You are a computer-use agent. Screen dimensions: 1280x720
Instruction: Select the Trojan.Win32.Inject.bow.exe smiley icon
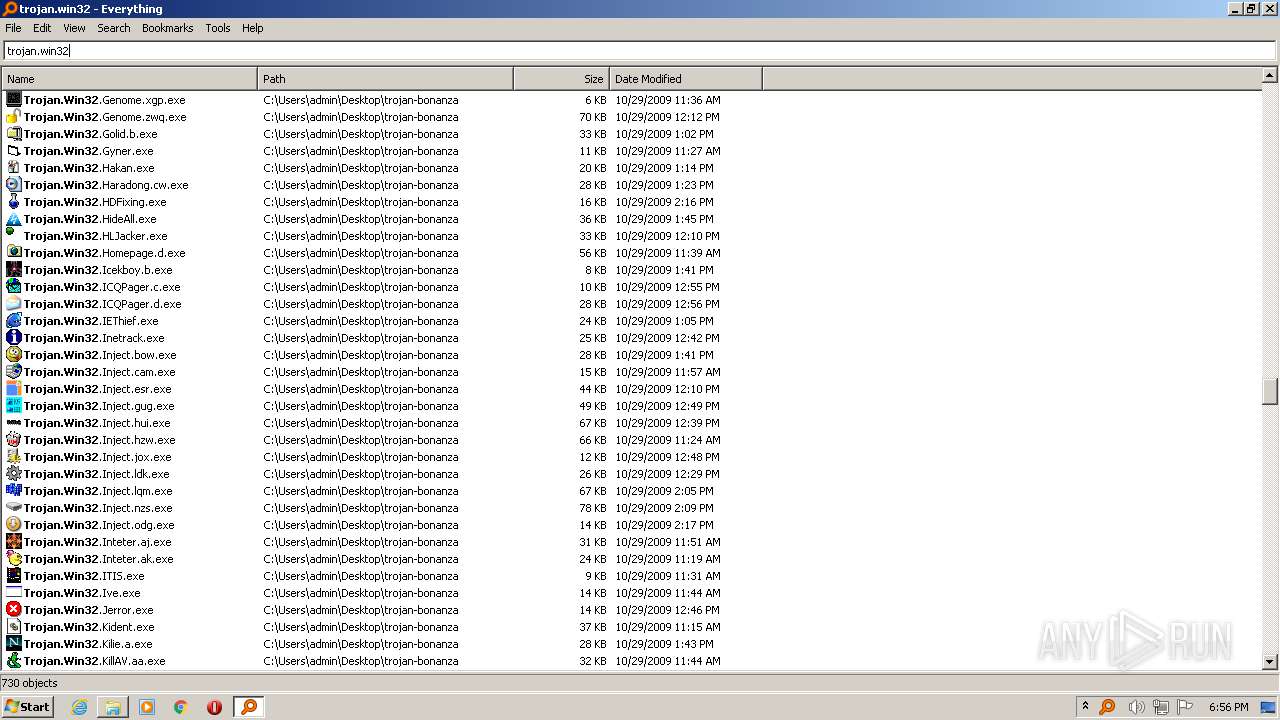14,355
